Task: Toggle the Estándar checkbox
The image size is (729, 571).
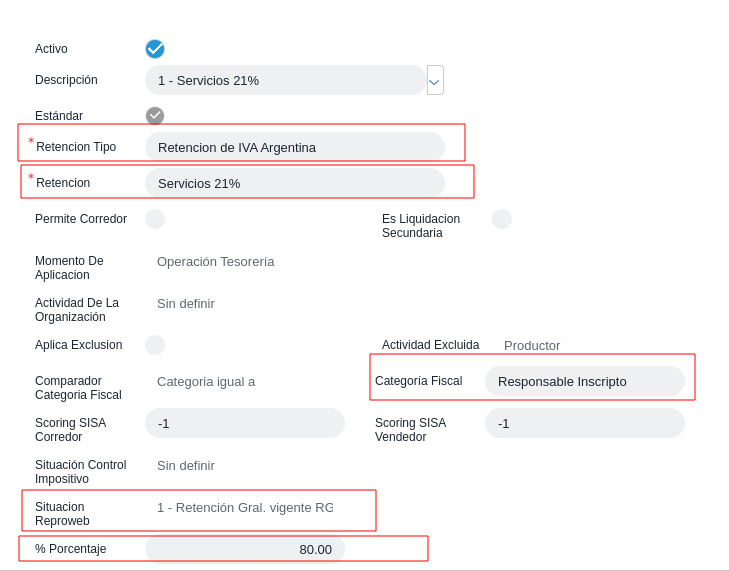Action: pos(155,116)
